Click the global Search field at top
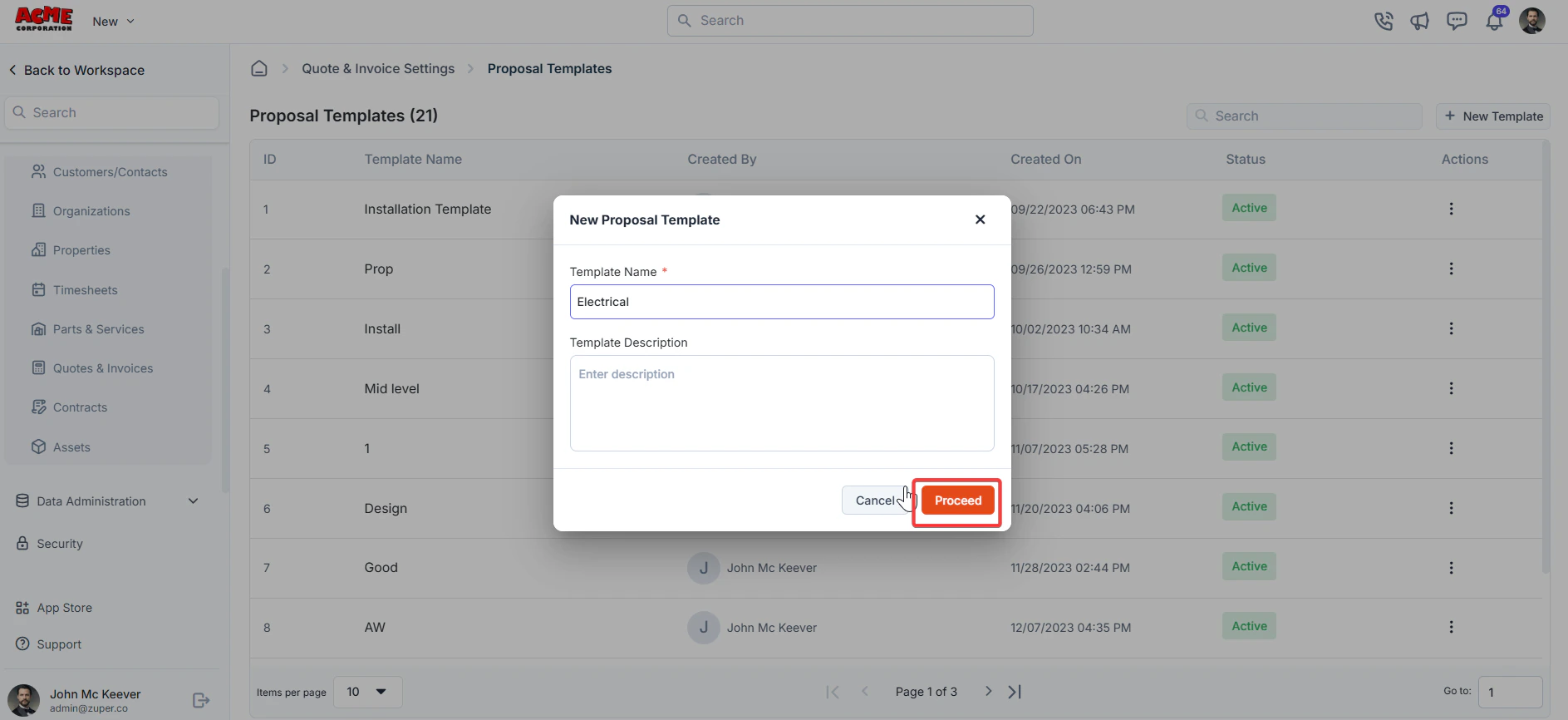Screen dimensions: 1568x720 [x=850, y=21]
